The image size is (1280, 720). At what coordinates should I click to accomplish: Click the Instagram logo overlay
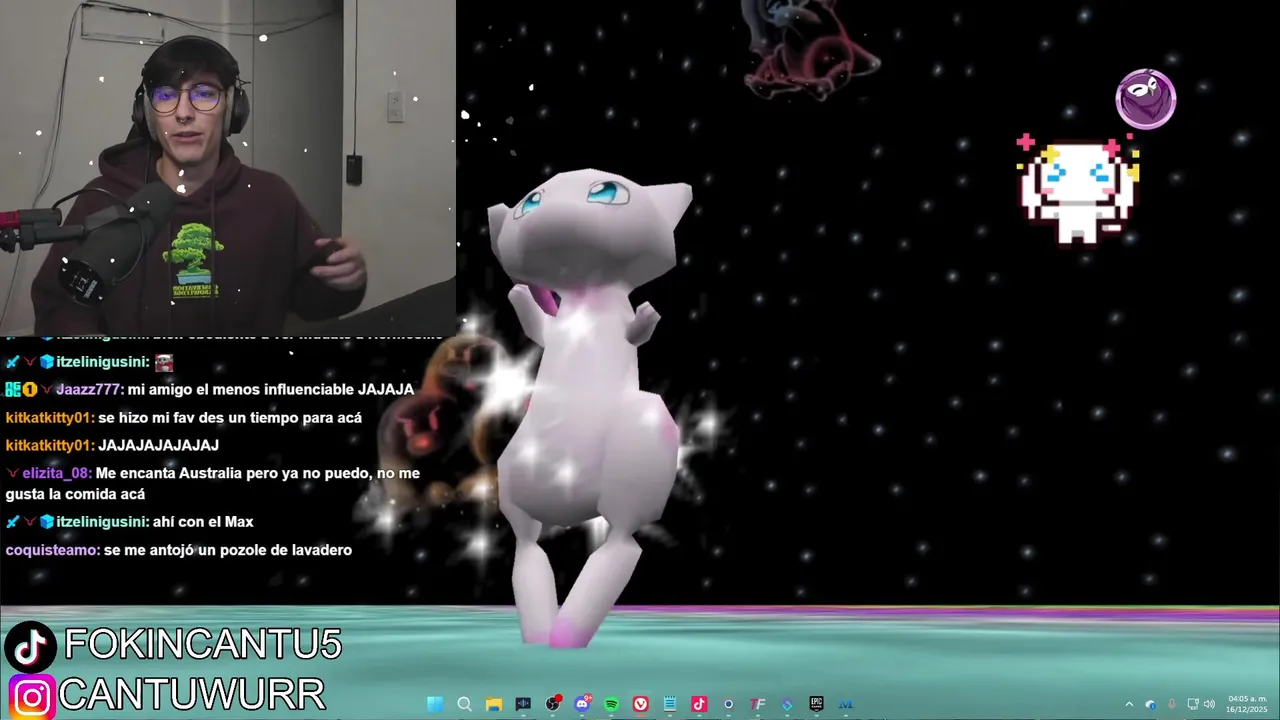[x=31, y=697]
